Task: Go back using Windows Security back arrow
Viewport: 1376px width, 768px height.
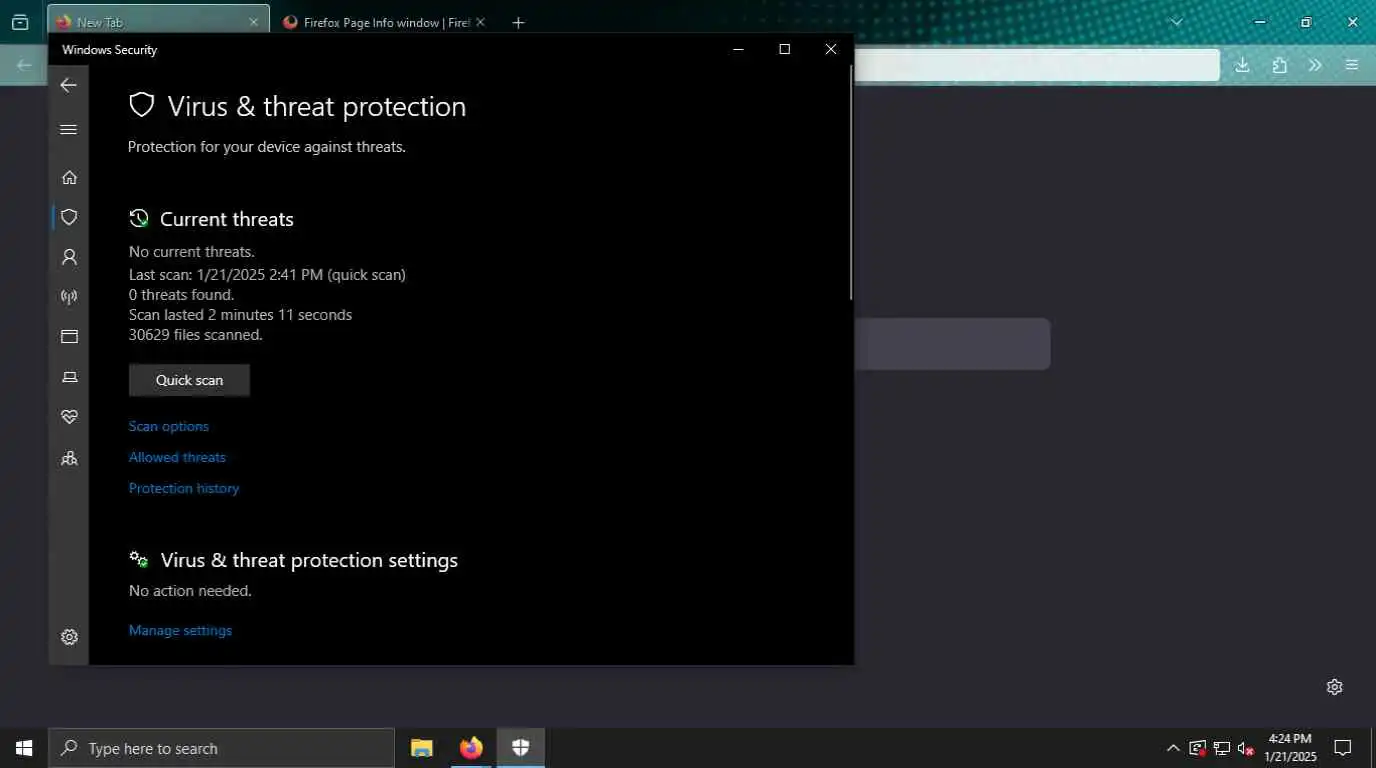Action: pyautogui.click(x=68, y=86)
